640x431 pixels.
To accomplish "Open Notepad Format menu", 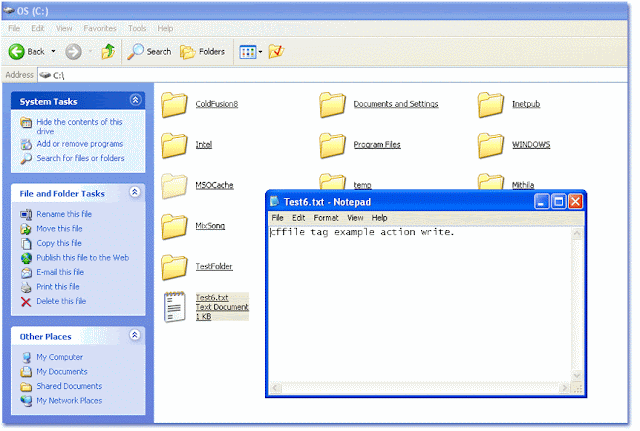I will 326,218.
